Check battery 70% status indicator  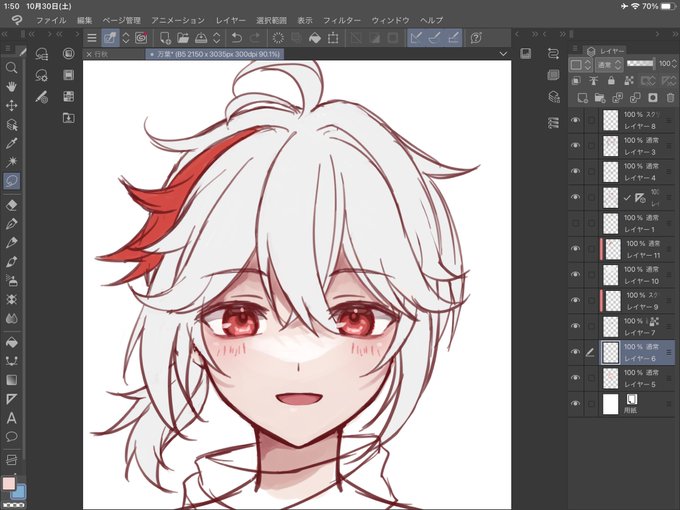(x=658, y=6)
